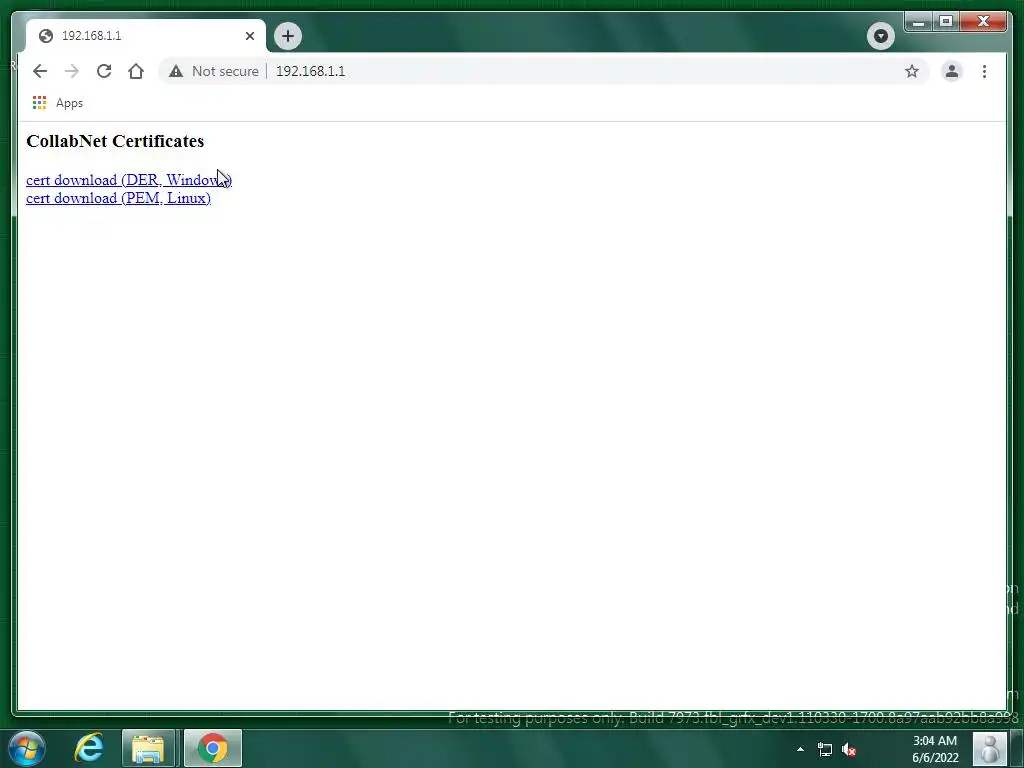Open Chrome's three-dot menu

(984, 71)
